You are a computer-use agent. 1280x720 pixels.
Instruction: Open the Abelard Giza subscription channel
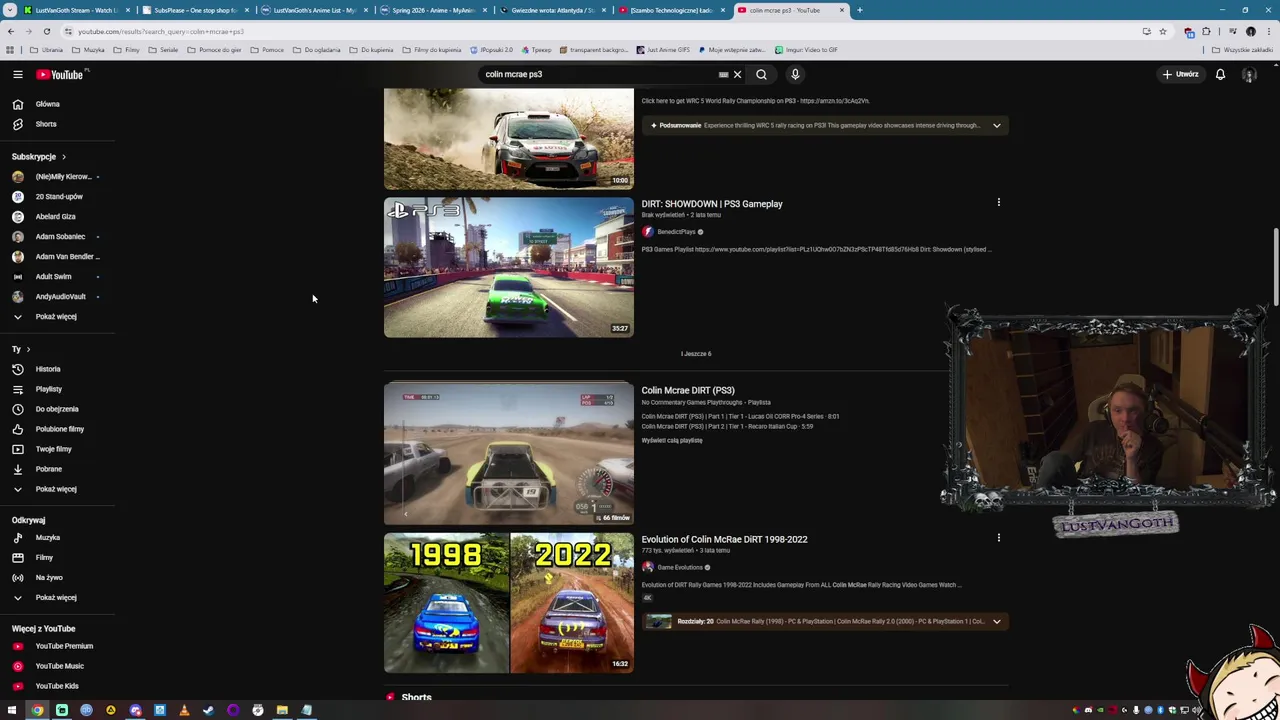(55, 217)
